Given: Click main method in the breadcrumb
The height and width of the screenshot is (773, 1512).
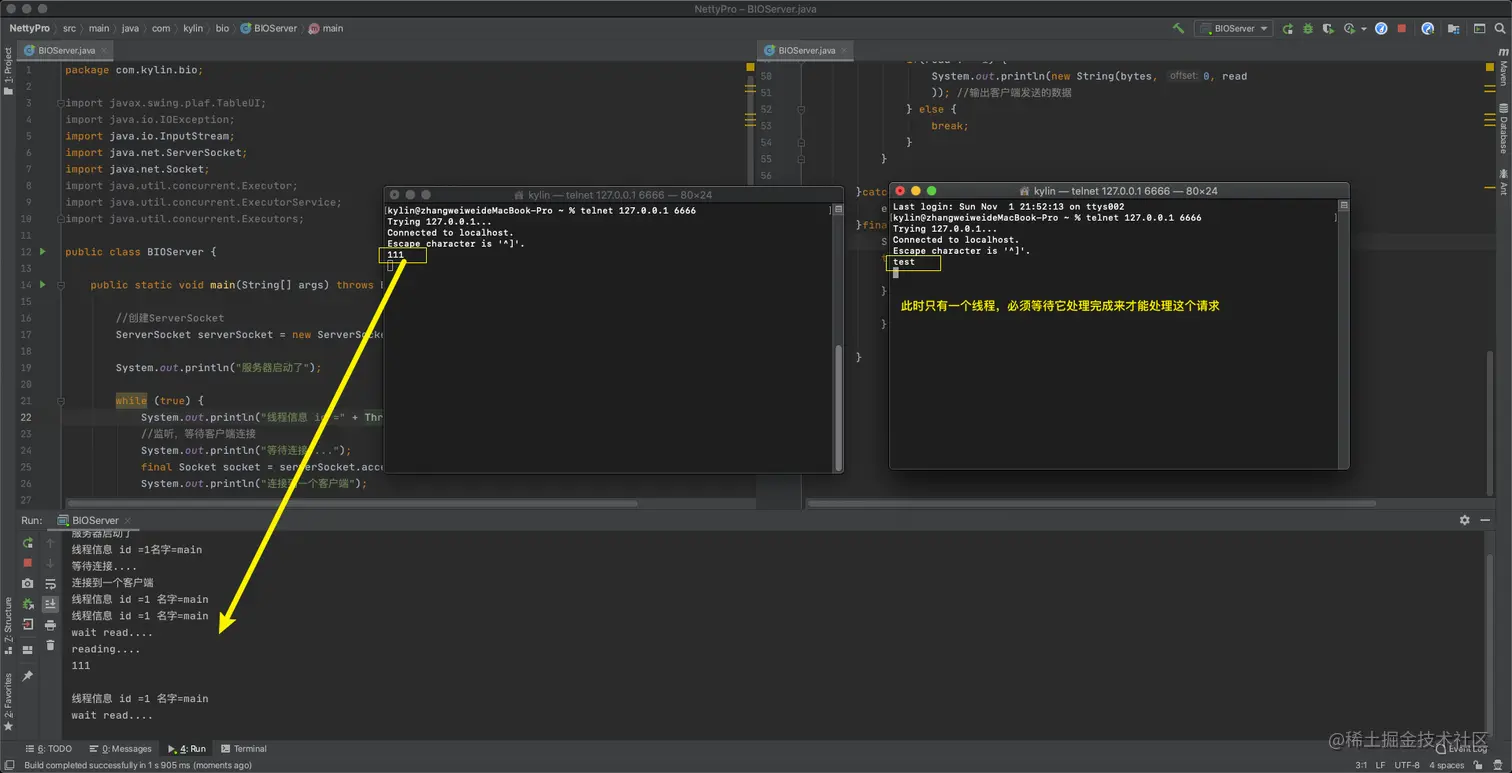Looking at the screenshot, I should (x=326, y=28).
